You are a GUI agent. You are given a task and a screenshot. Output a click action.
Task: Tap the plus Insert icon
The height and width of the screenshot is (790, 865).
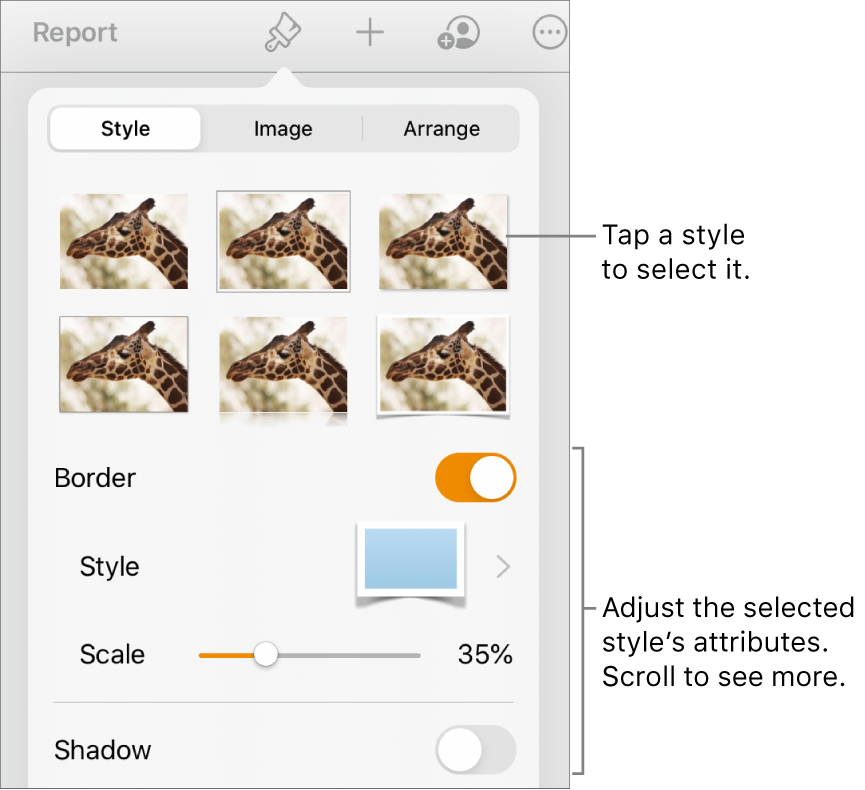coord(370,34)
